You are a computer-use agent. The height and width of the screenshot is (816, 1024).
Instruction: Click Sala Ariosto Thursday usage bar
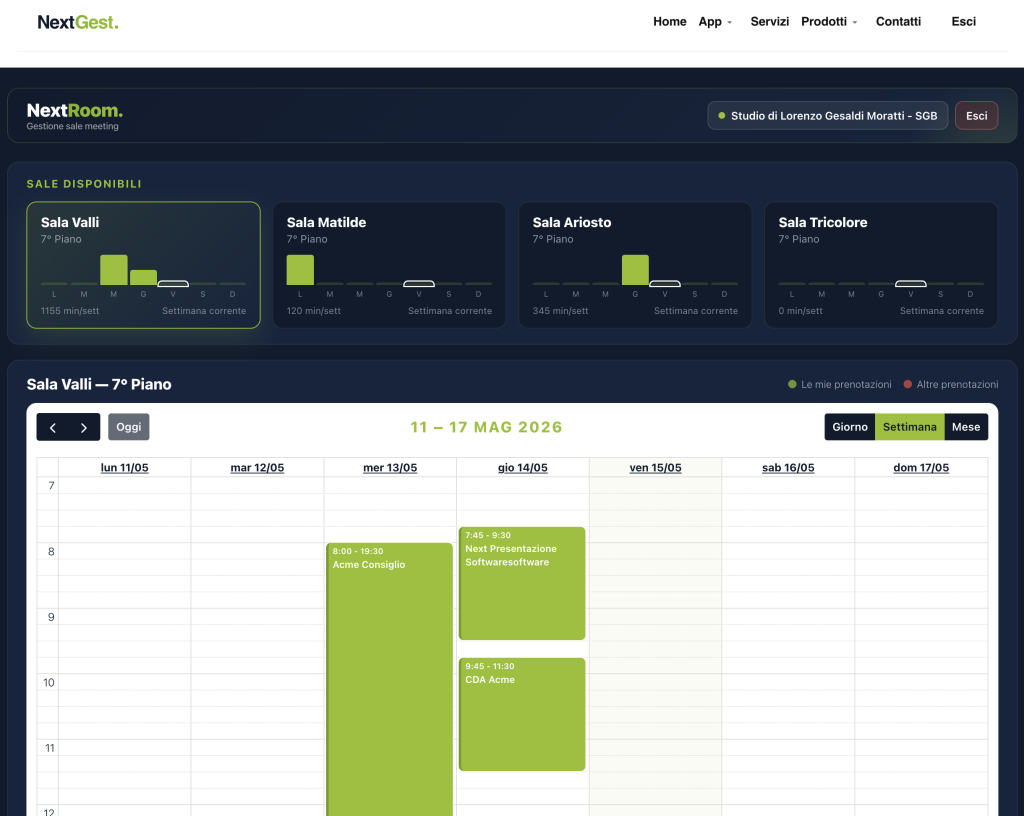coord(635,270)
